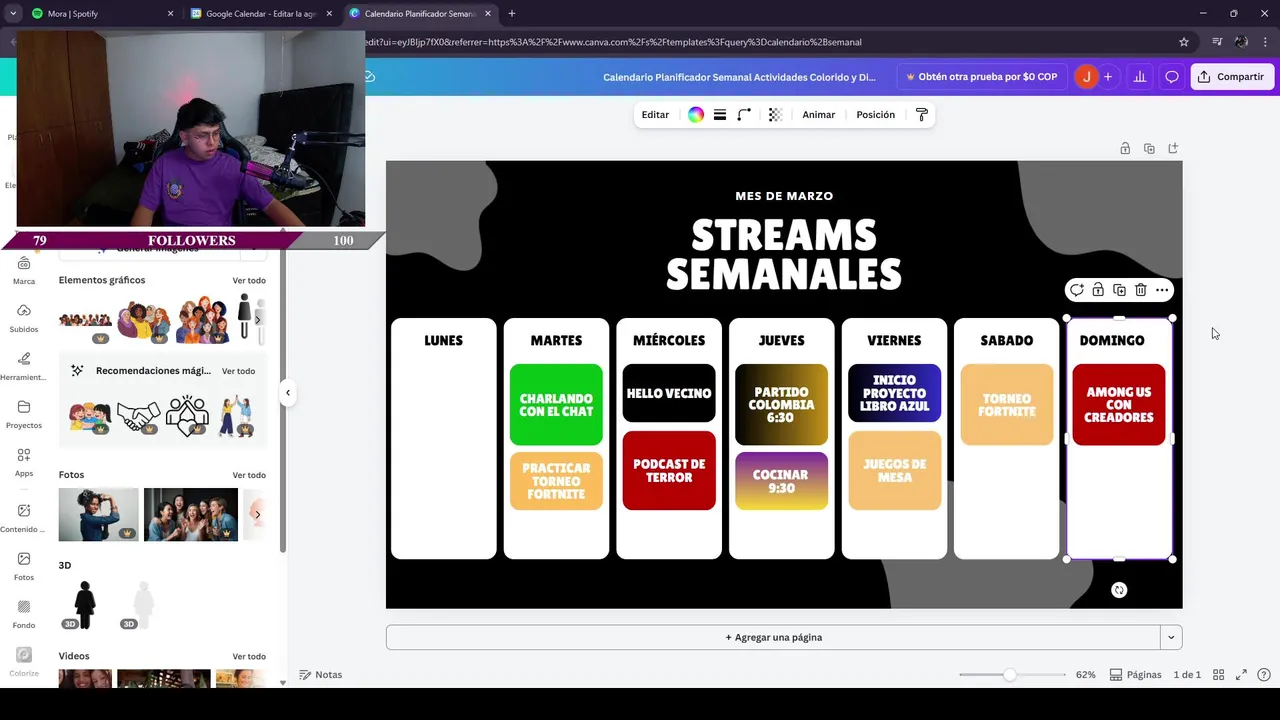Click the J user avatar

coord(1086,77)
